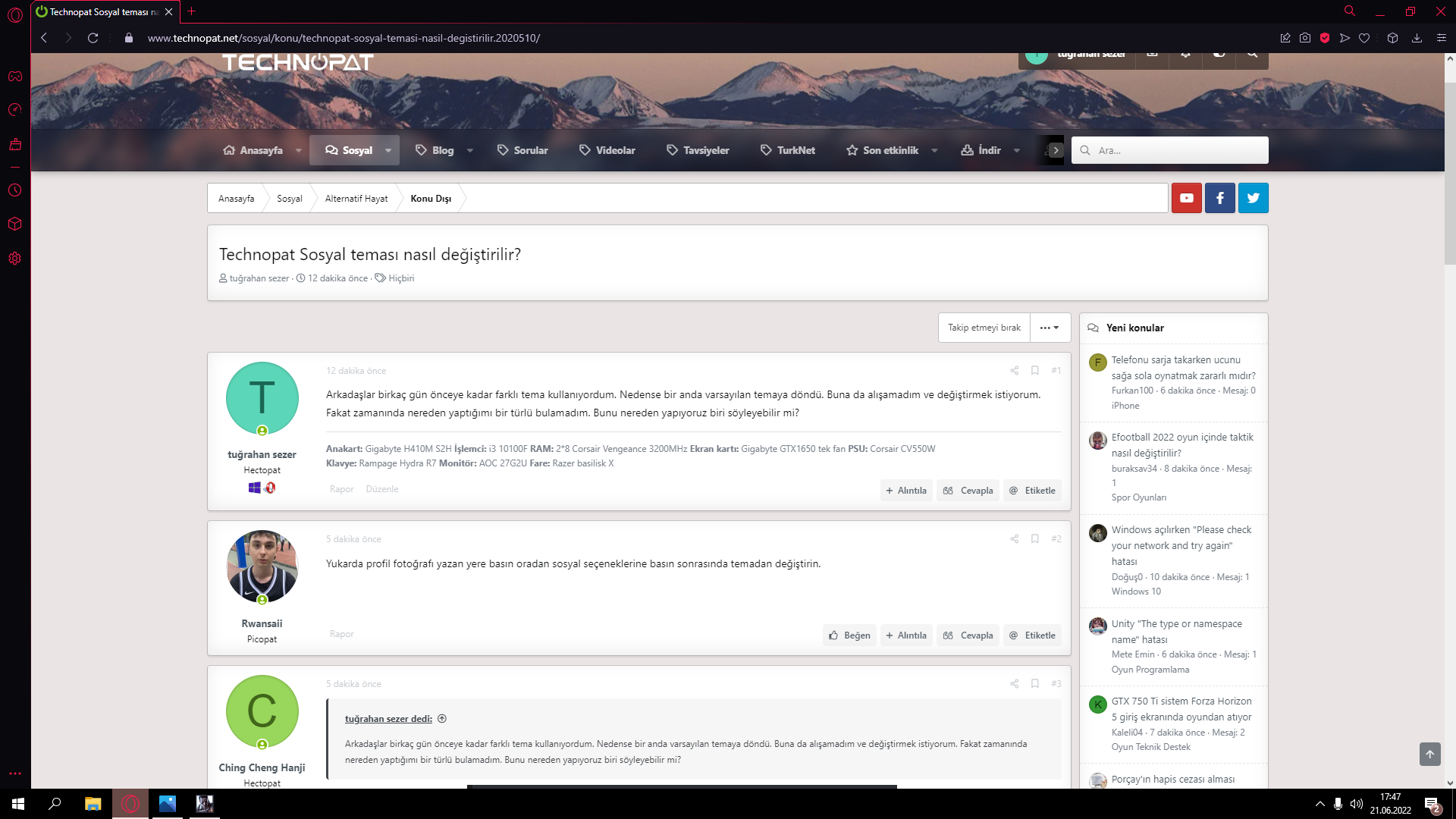Expand the Sosyal menu dropdown arrow

coord(388,150)
